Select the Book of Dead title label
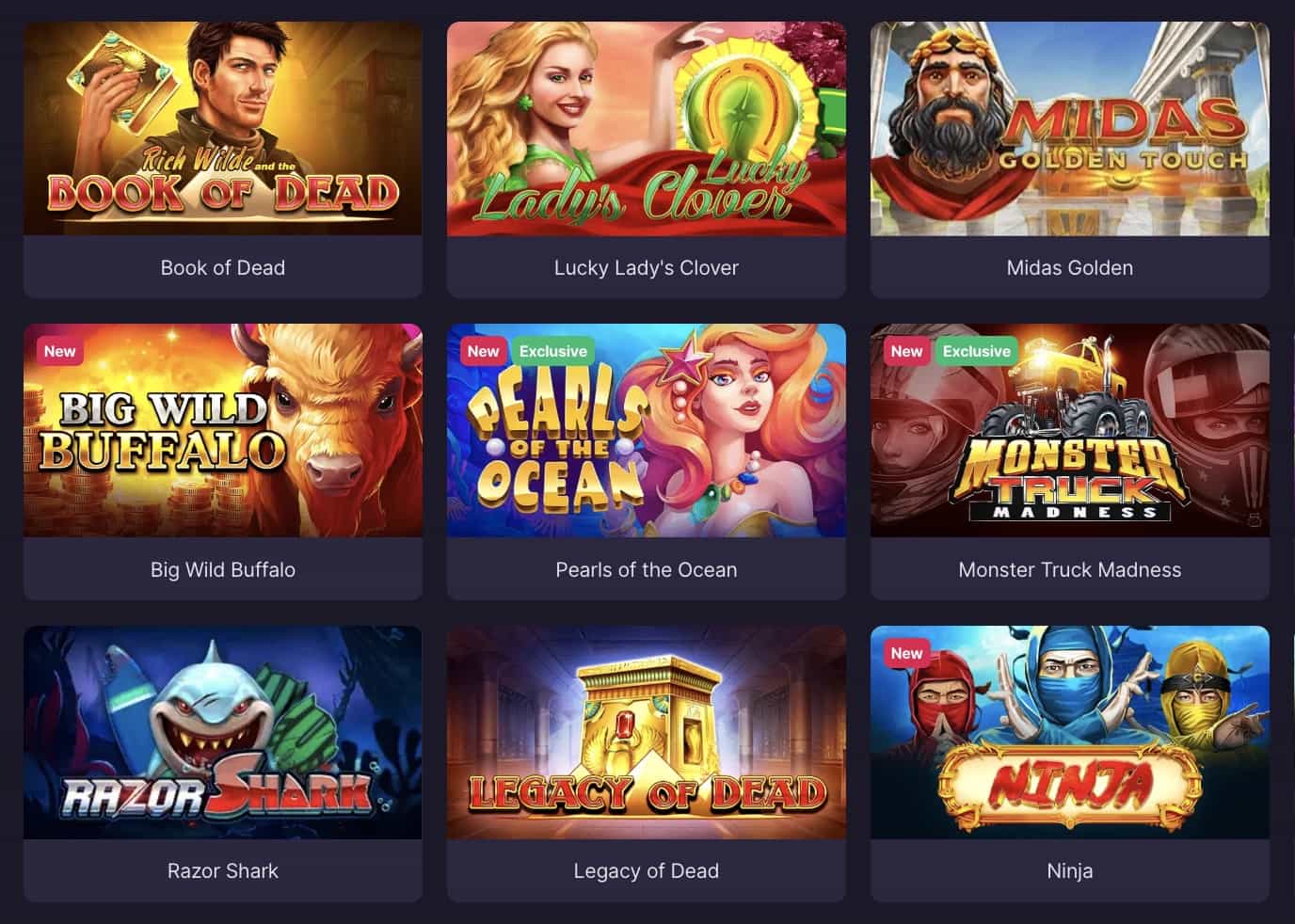 (x=223, y=267)
